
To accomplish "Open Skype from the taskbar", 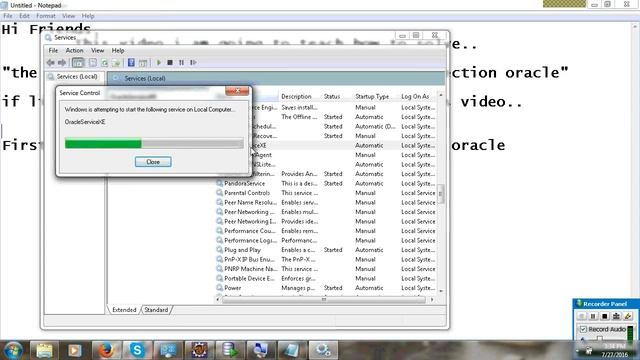I will [x=137, y=350].
